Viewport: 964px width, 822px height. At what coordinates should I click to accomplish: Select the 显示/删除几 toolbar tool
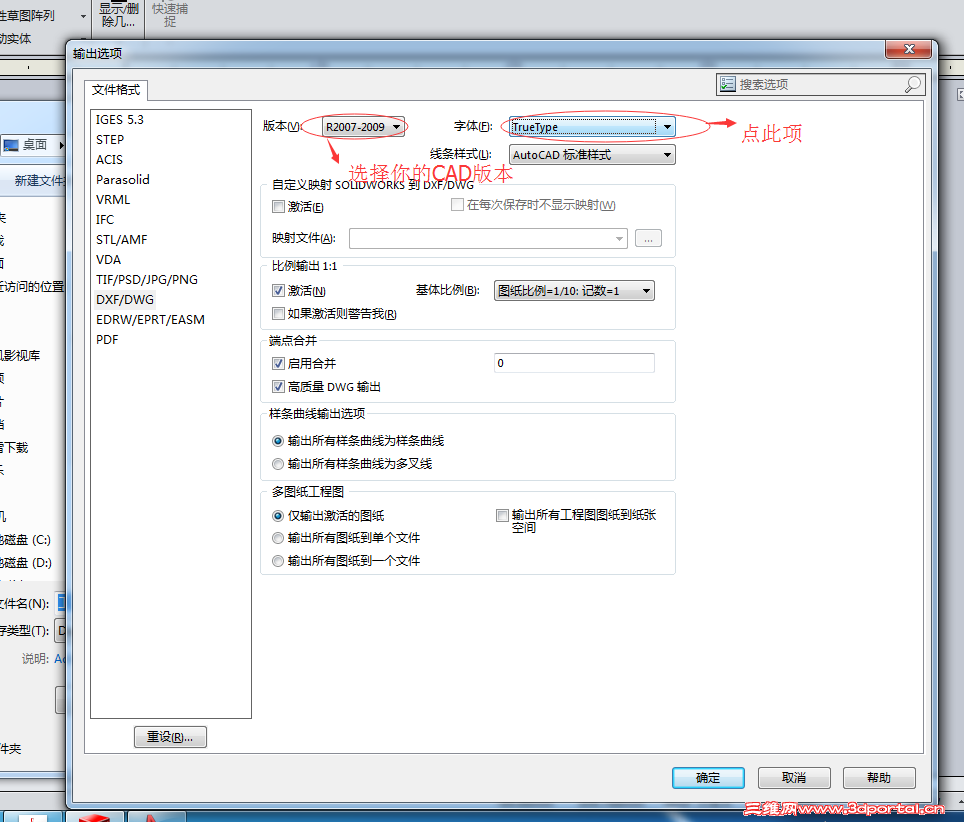point(117,15)
